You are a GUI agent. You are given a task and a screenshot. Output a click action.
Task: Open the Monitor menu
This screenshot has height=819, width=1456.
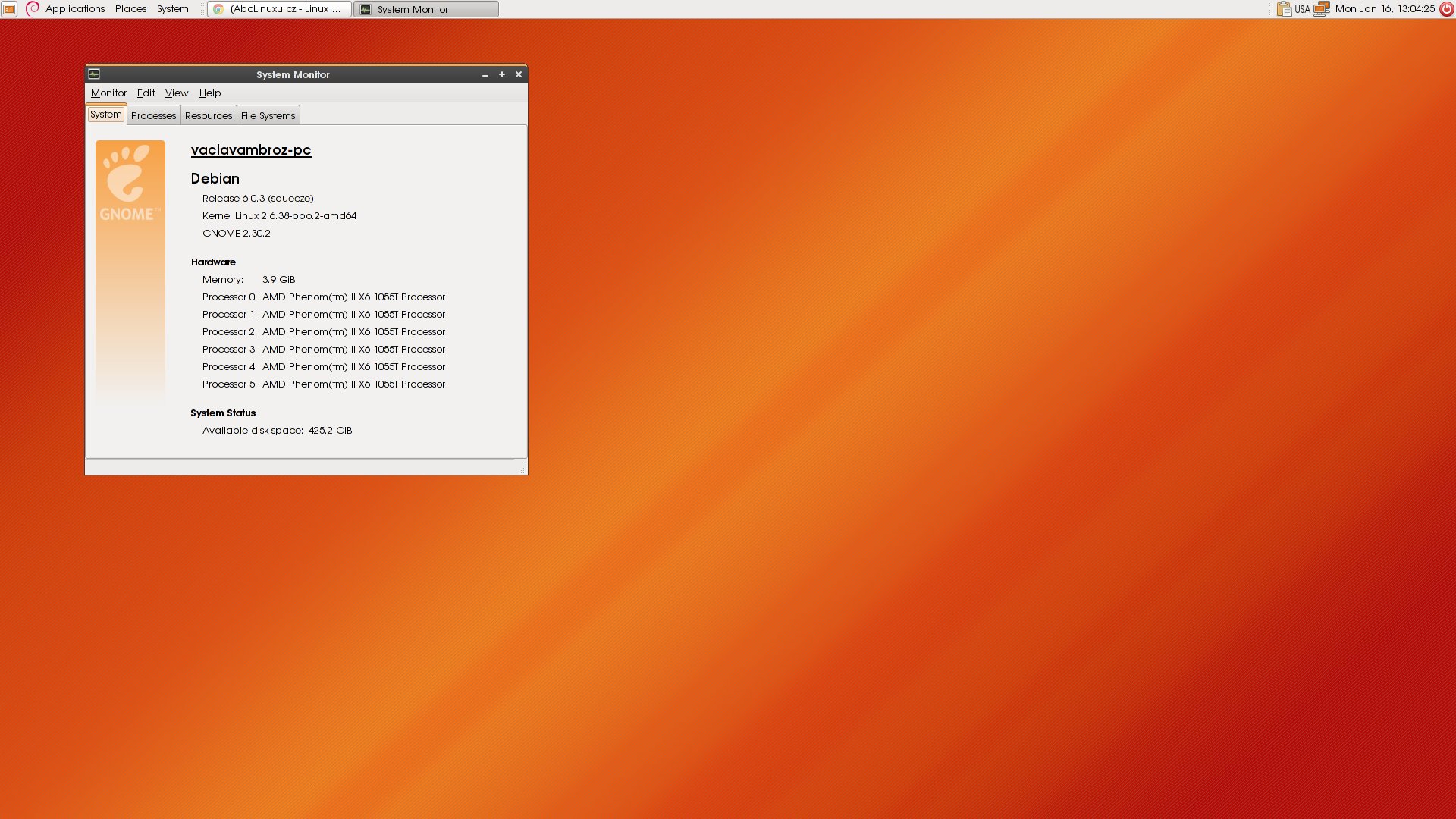pyautogui.click(x=108, y=93)
